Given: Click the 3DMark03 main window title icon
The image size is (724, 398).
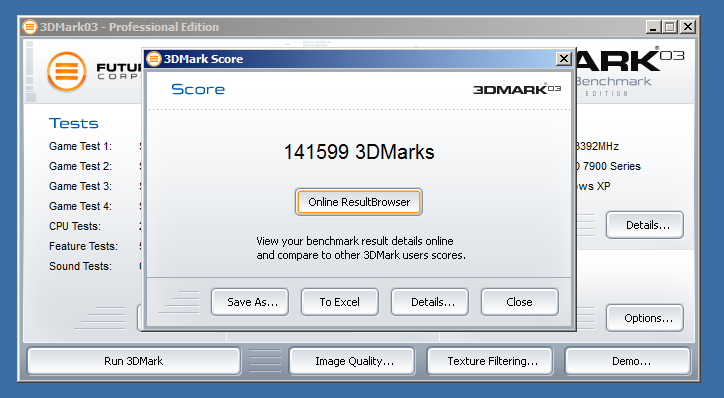Looking at the screenshot, I should click(30, 27).
